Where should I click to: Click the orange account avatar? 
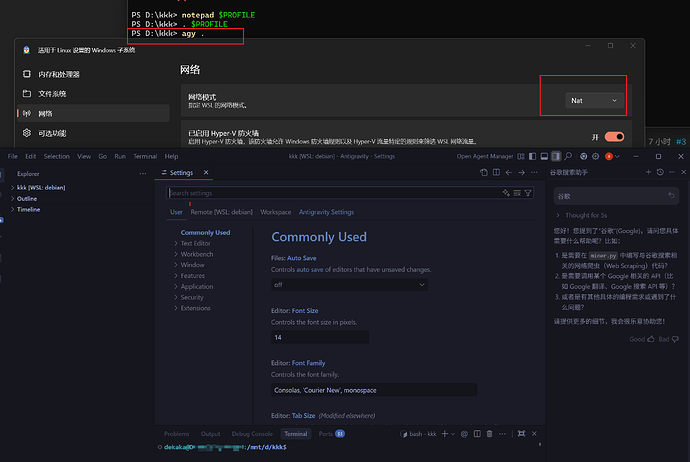pos(609,156)
